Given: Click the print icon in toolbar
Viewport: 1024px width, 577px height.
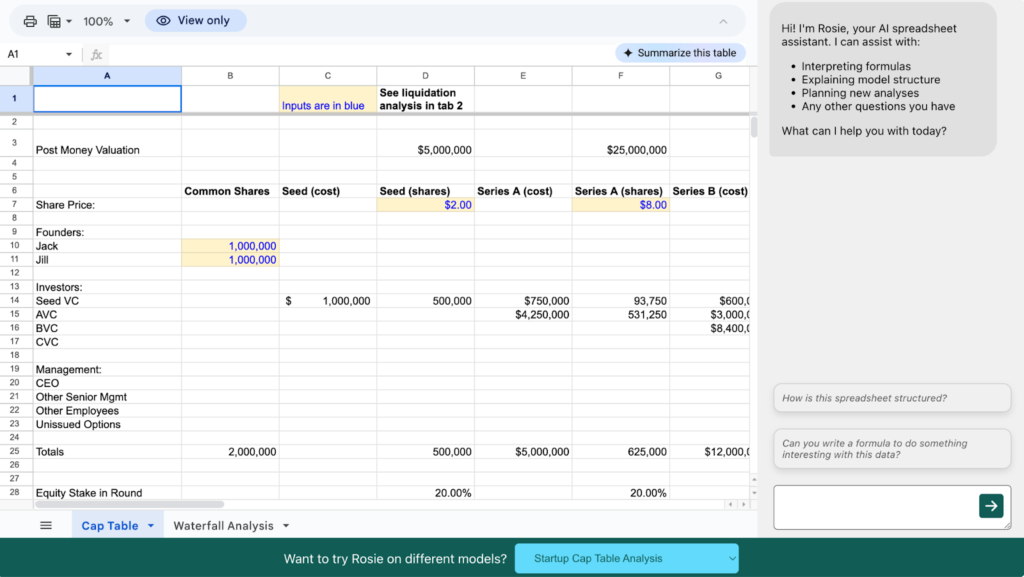Looking at the screenshot, I should [x=30, y=21].
